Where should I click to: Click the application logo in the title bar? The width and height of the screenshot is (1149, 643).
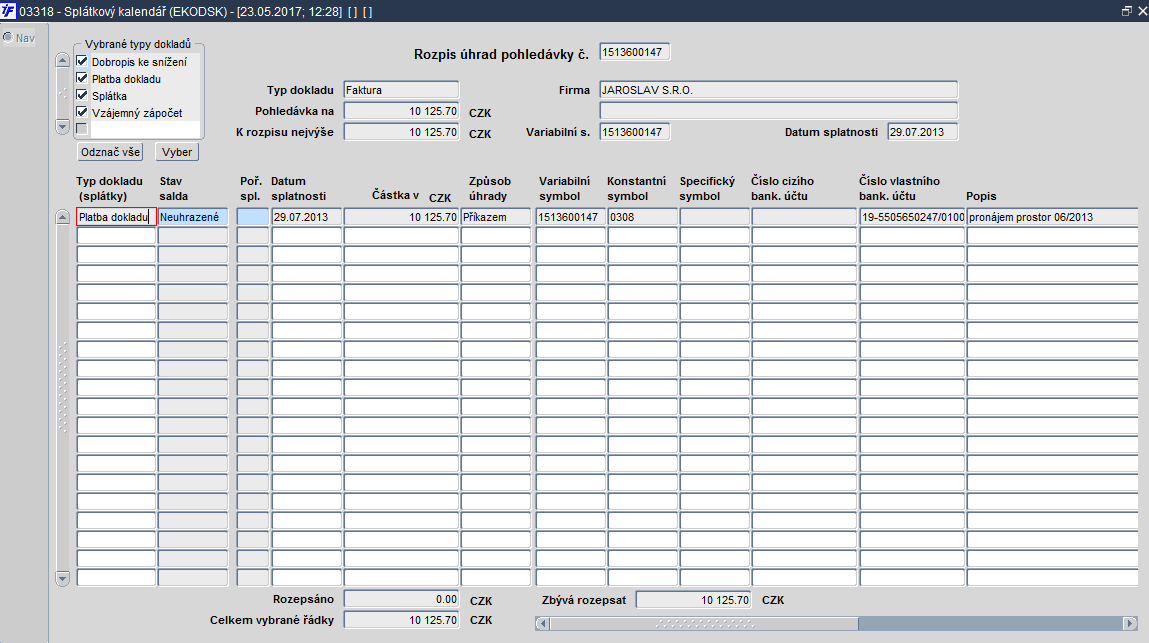pyautogui.click(x=8, y=11)
